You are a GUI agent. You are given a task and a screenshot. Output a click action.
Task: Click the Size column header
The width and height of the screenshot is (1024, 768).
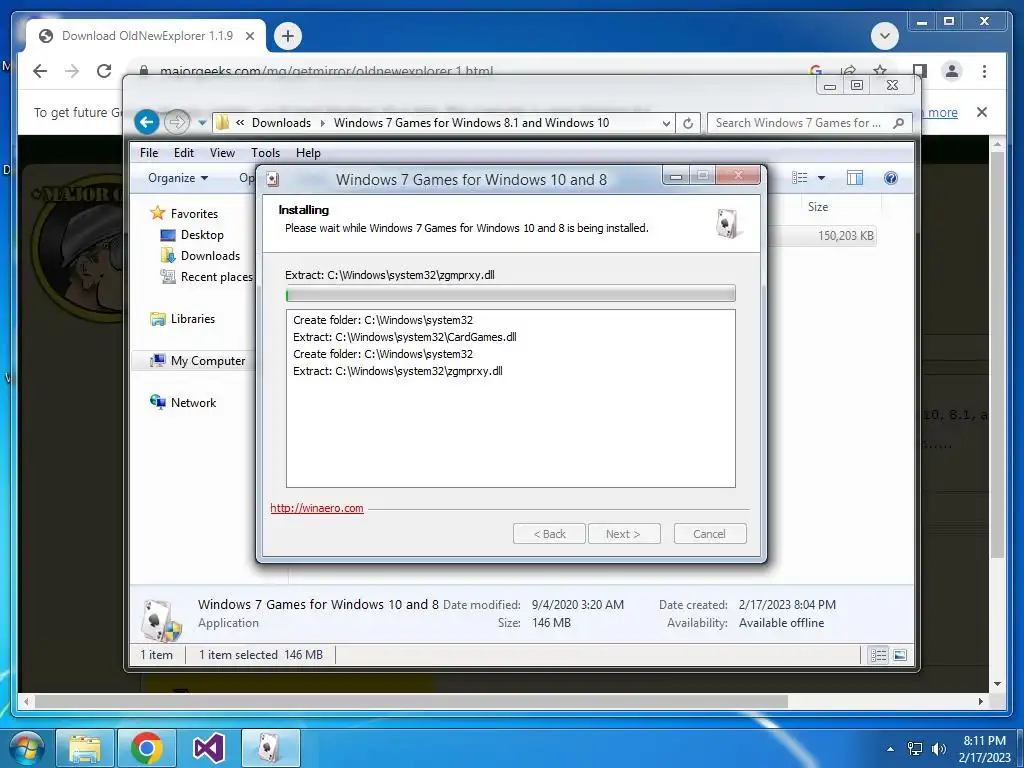[818, 207]
